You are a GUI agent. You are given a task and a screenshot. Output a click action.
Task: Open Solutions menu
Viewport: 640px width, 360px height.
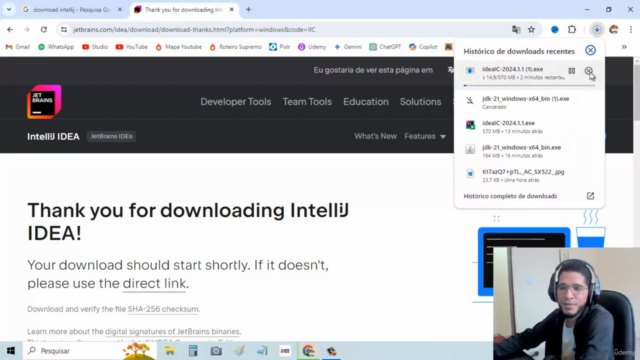[x=420, y=102]
